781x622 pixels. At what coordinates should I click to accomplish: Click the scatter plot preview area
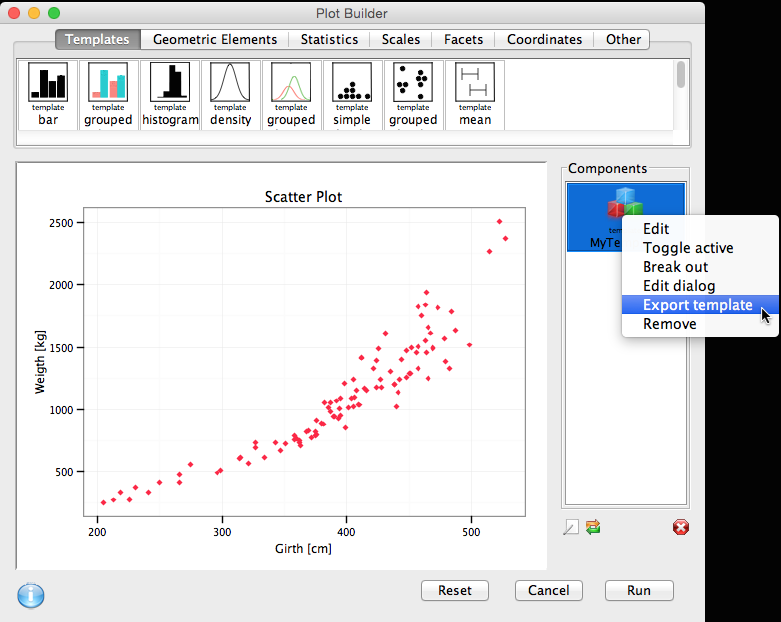click(281, 366)
